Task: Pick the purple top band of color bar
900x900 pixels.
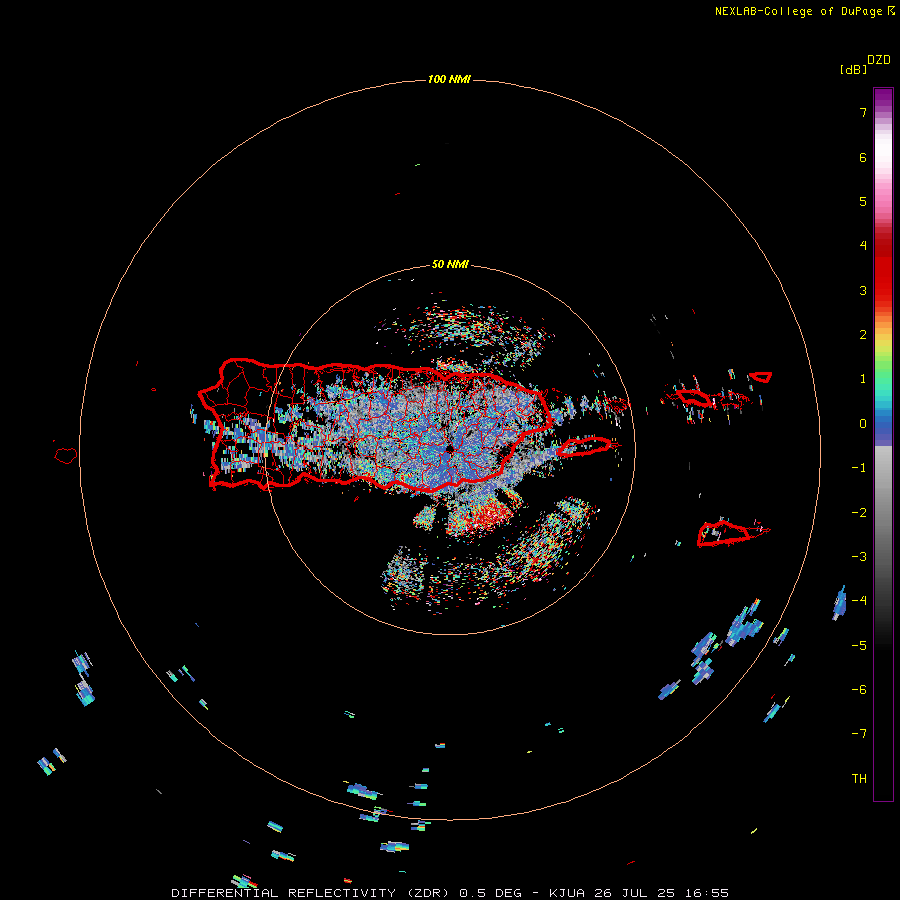Action: [x=883, y=98]
